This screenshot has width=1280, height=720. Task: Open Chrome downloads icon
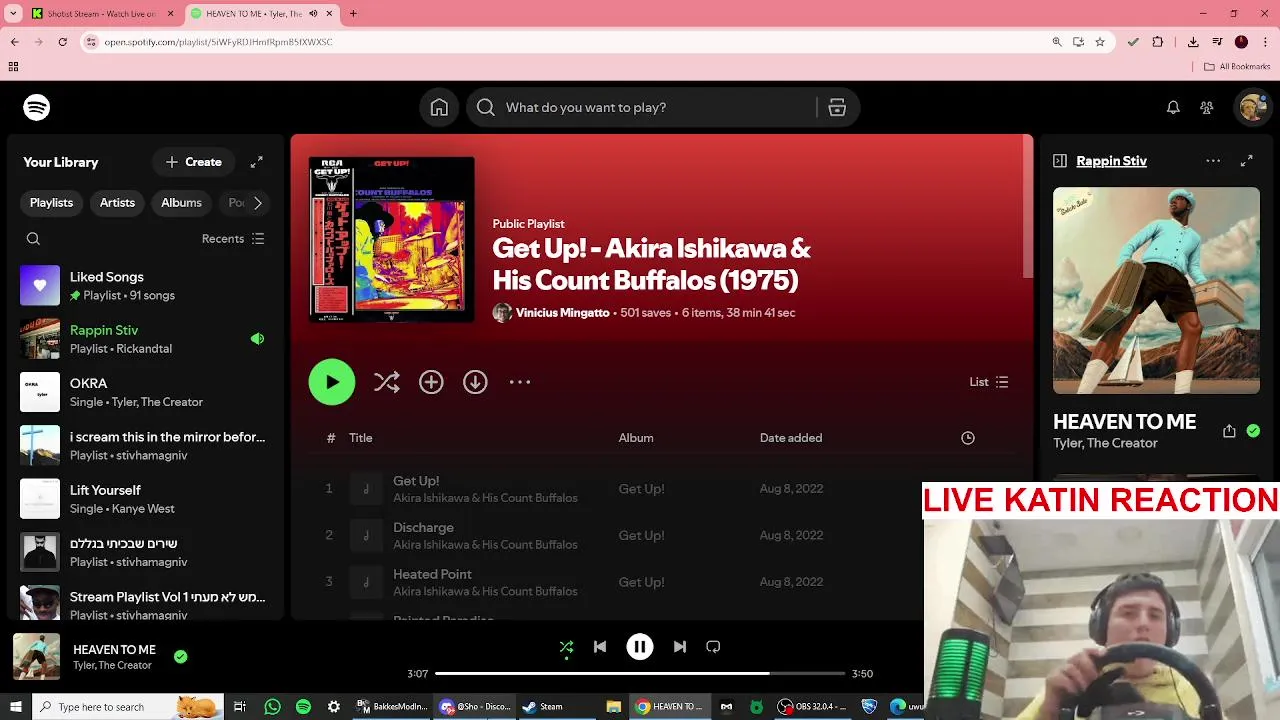pos(1193,42)
